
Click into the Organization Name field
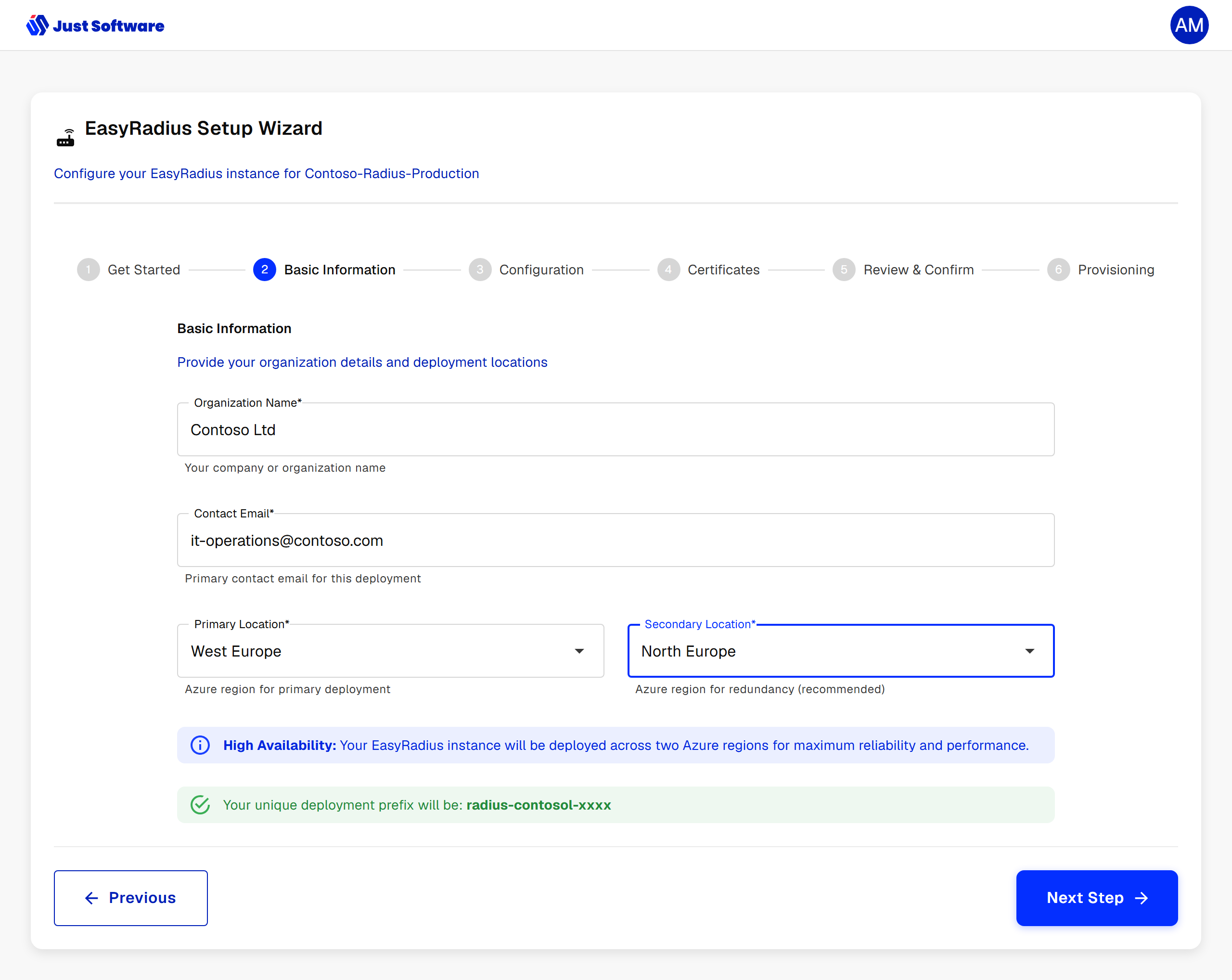(x=616, y=430)
